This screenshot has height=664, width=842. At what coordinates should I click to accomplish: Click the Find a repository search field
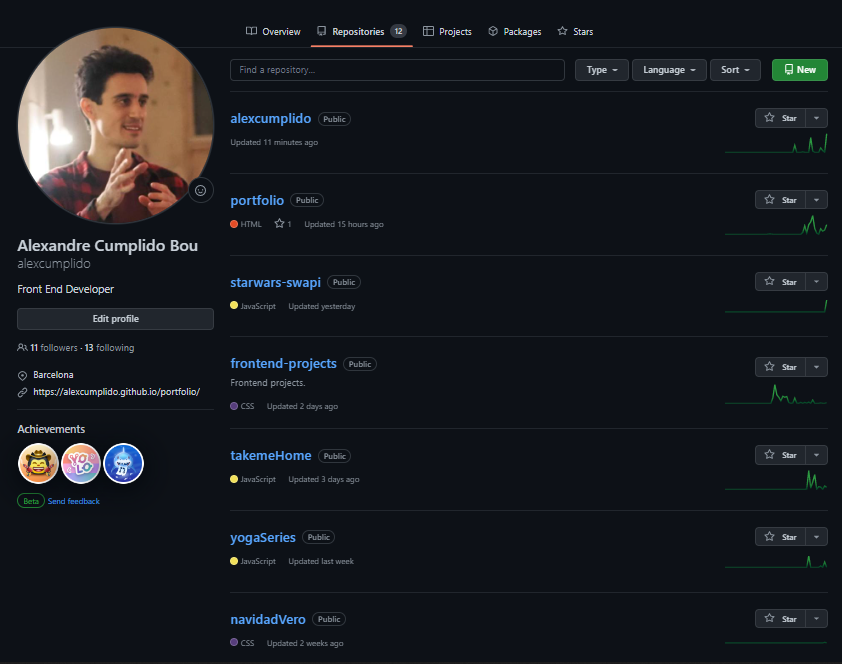click(x=397, y=70)
